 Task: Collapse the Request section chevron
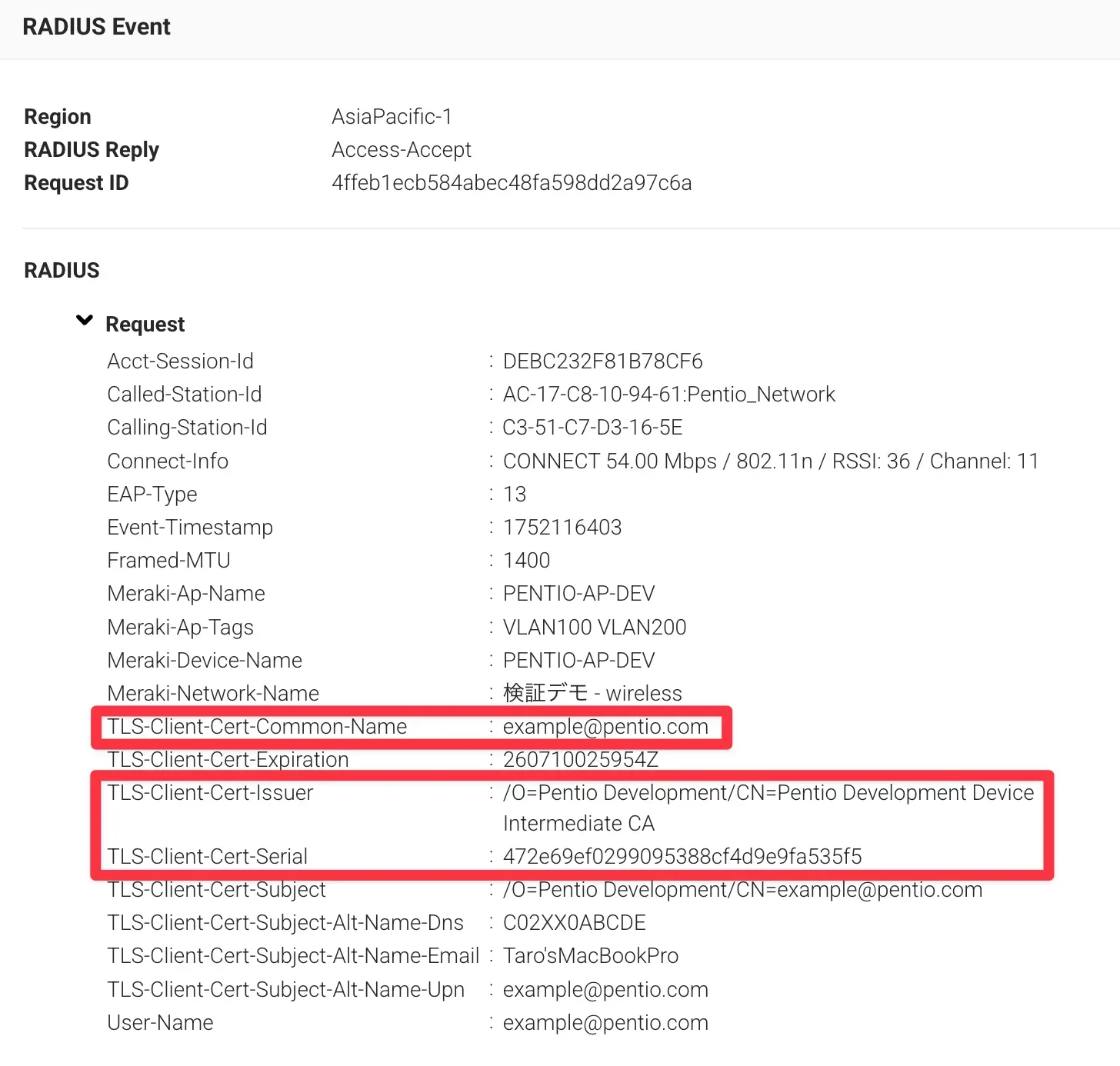(85, 321)
